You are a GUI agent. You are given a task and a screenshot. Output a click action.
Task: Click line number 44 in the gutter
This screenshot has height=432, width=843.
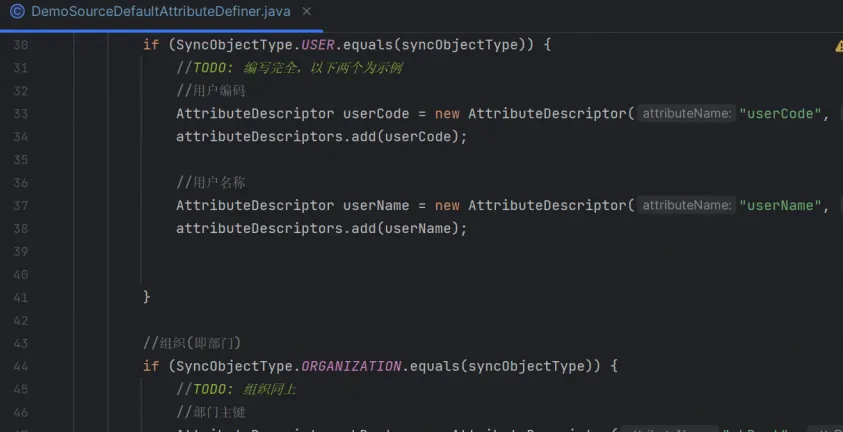point(20,366)
